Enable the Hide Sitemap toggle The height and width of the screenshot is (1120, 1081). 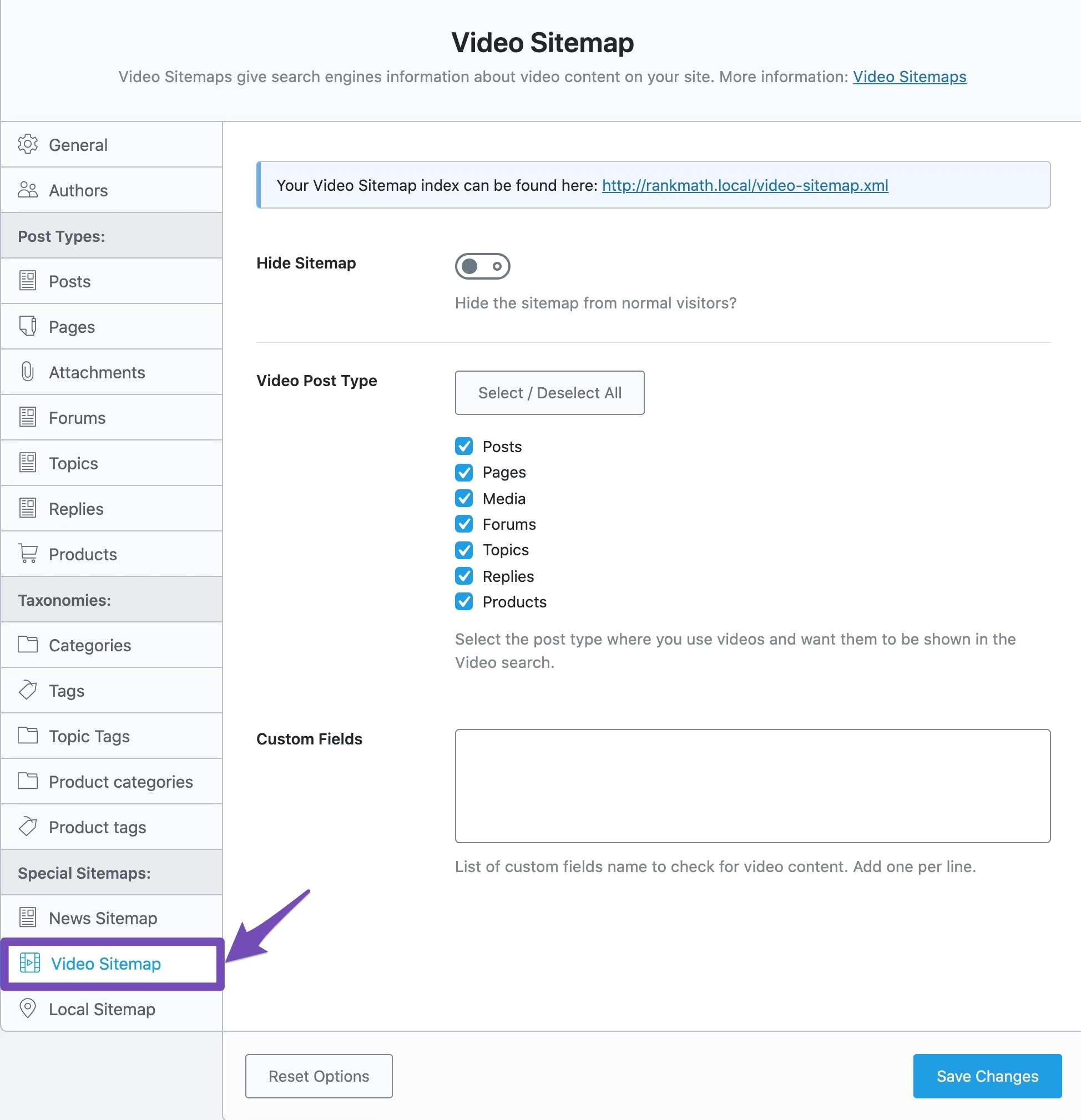[x=482, y=266]
